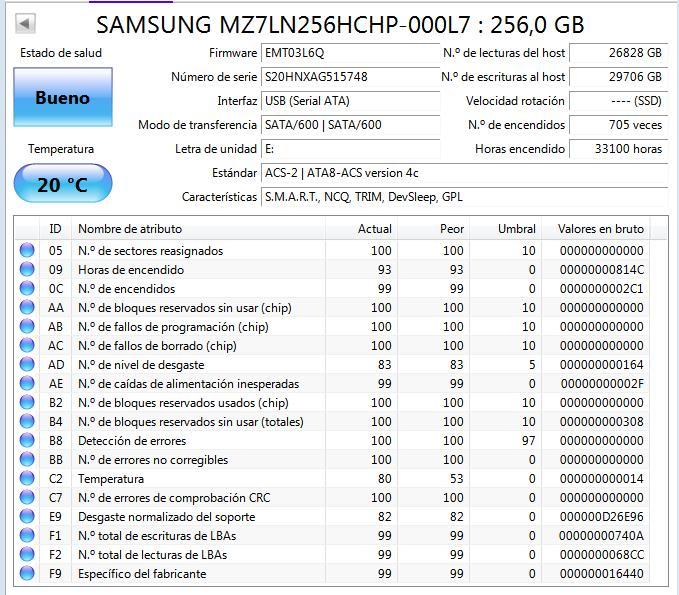
Task: Click the Bueno health status button
Action: click(x=63, y=97)
